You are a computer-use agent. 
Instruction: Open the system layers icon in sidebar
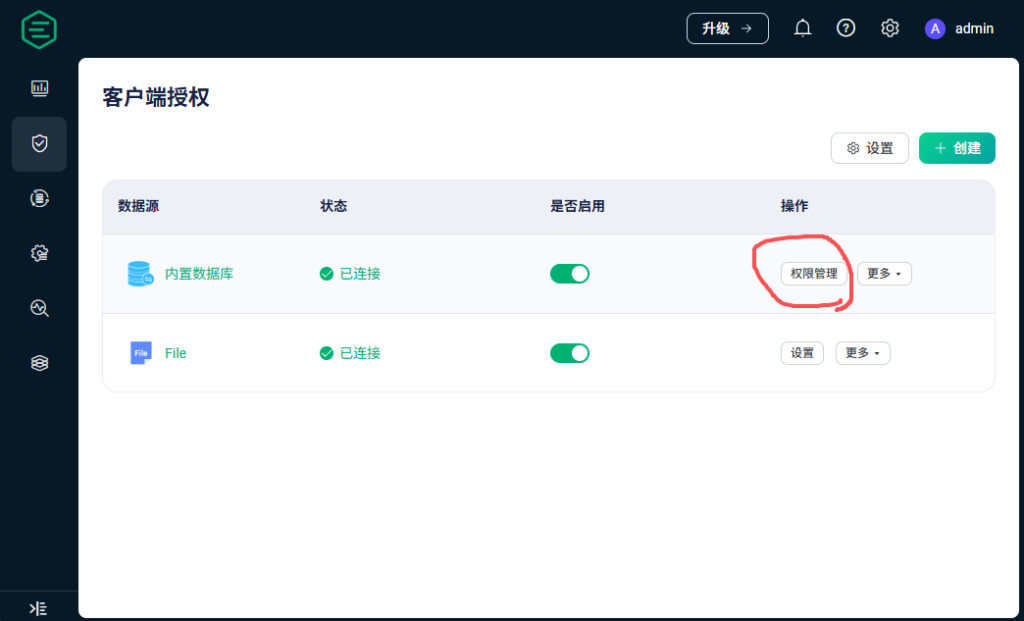coord(39,363)
